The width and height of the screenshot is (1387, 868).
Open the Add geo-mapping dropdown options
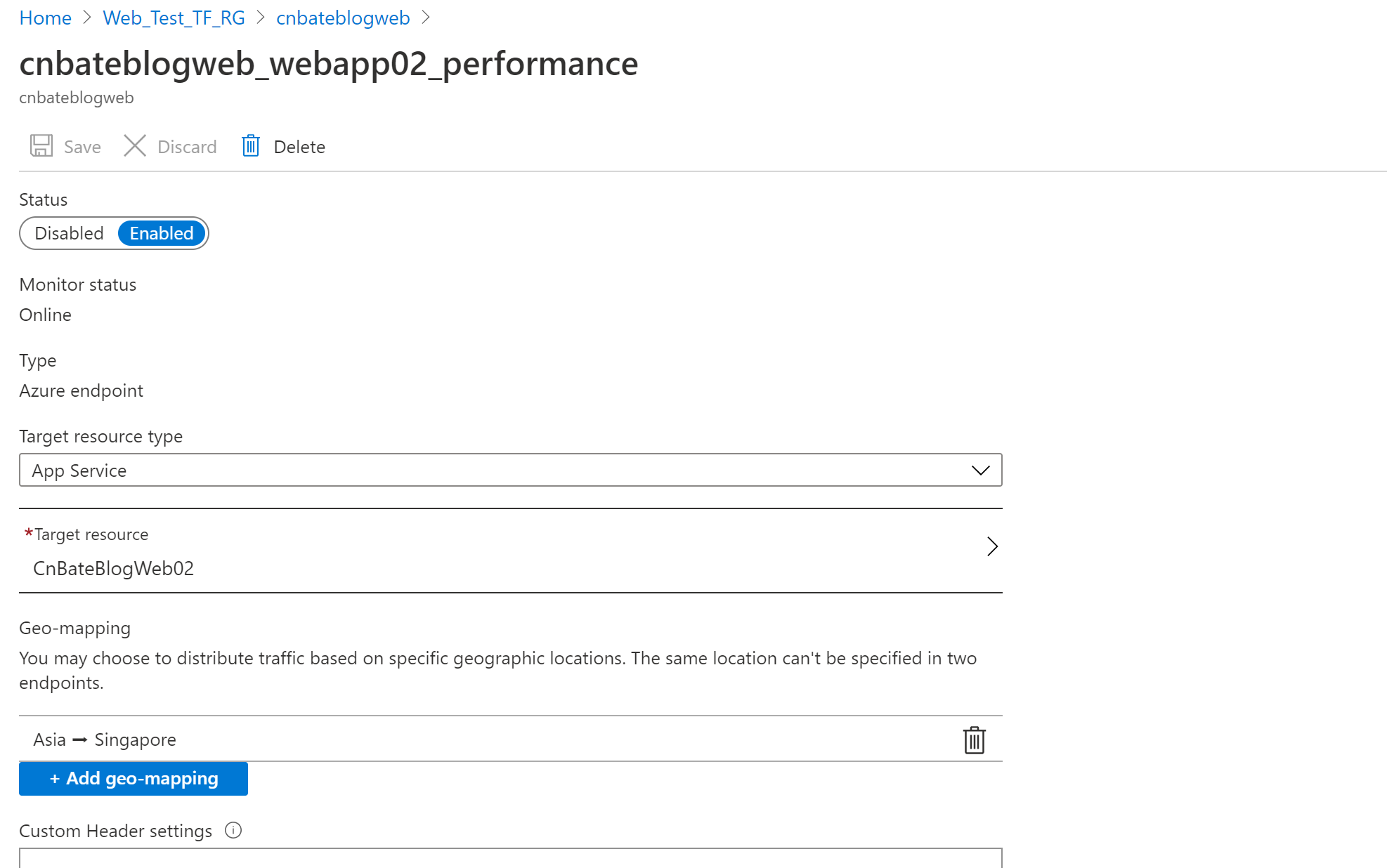134,777
